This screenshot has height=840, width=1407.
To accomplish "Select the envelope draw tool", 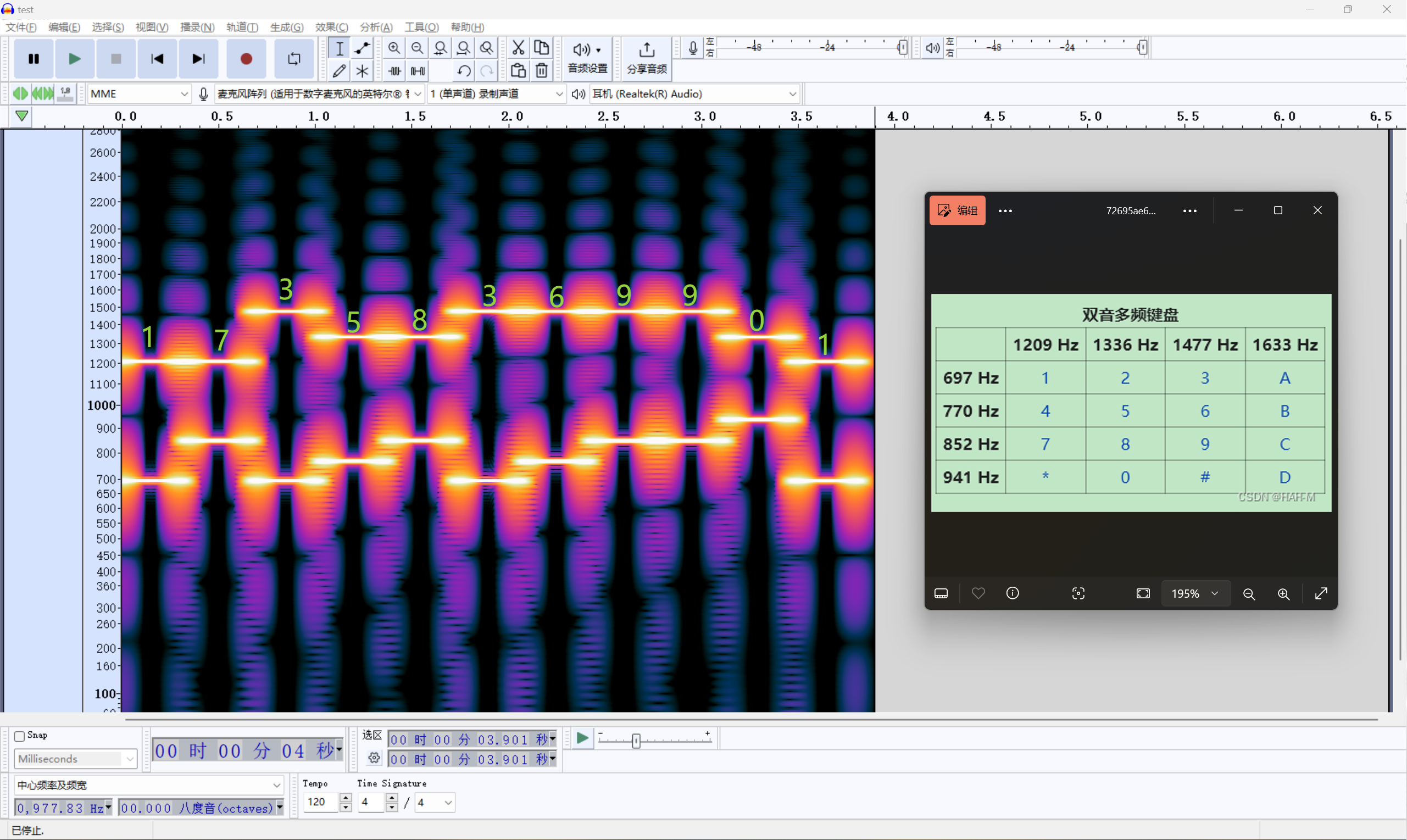I will coord(362,48).
